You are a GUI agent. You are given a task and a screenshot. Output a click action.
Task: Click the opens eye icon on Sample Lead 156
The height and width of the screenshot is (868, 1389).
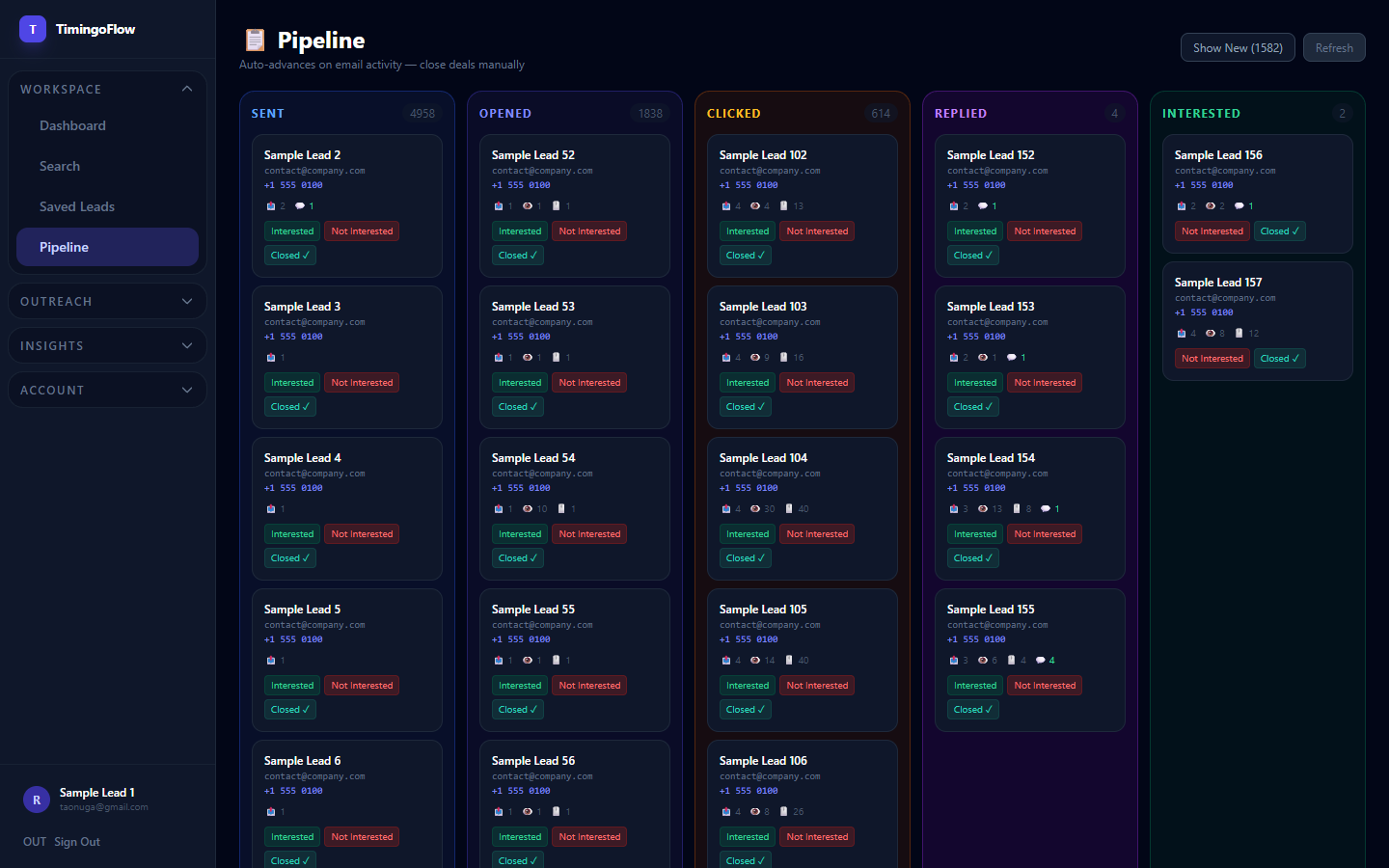(1211, 206)
